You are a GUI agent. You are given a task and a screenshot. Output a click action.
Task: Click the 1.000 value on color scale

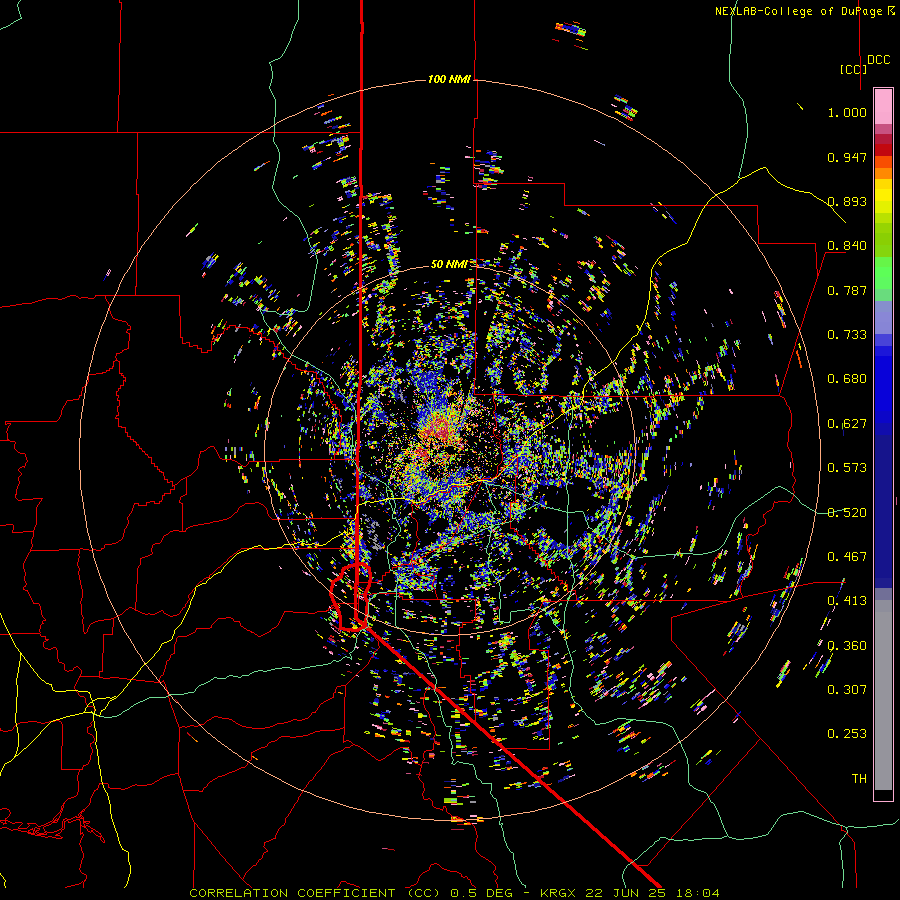[847, 112]
